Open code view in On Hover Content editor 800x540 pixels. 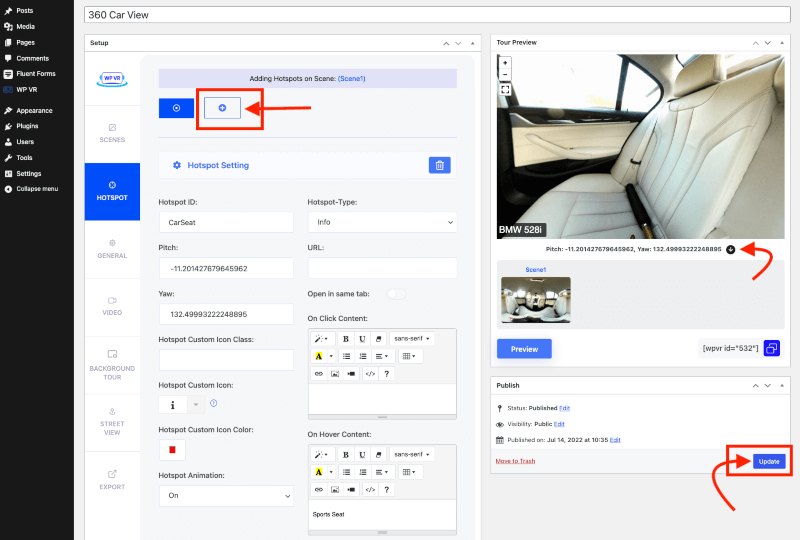click(370, 489)
